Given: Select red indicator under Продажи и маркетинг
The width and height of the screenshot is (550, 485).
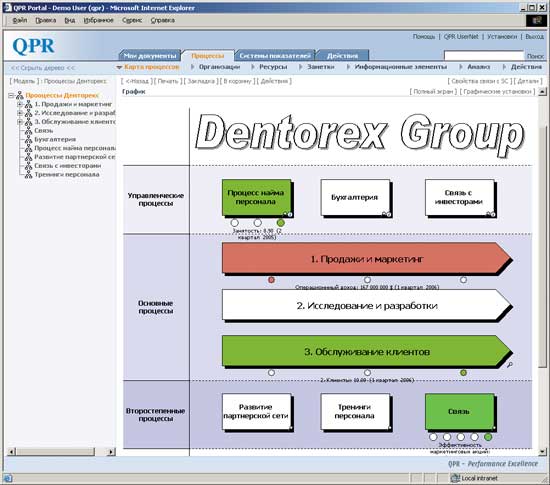Looking at the screenshot, I should [x=271, y=280].
